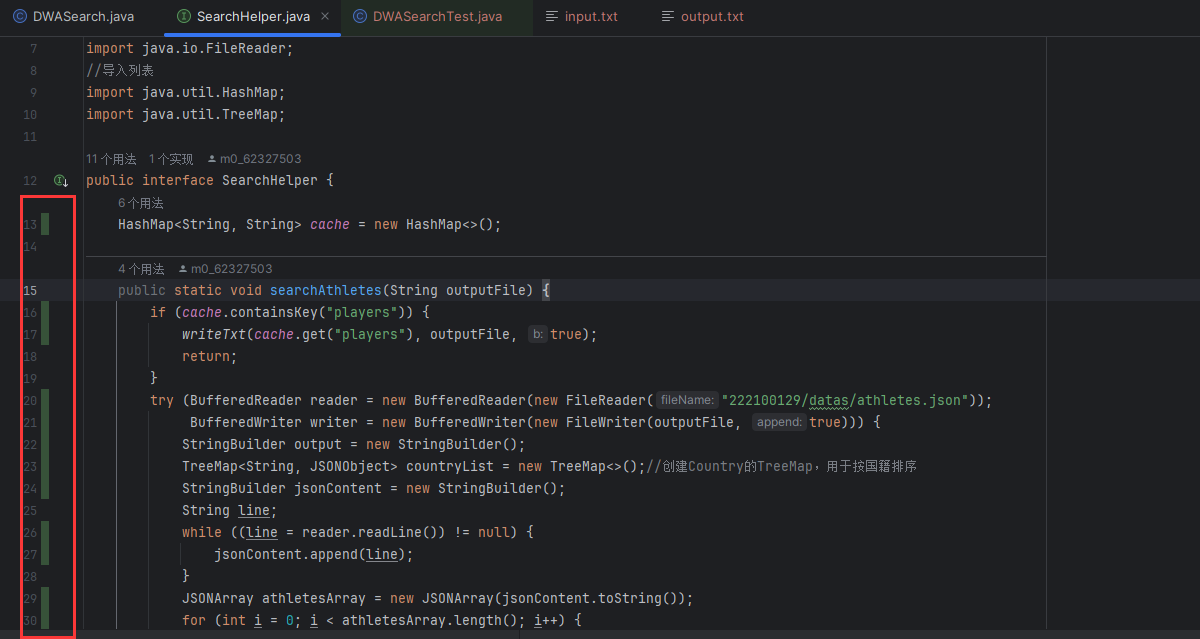Click the text file icon on input.txt tab
The width and height of the screenshot is (1200, 639).
click(x=551, y=17)
